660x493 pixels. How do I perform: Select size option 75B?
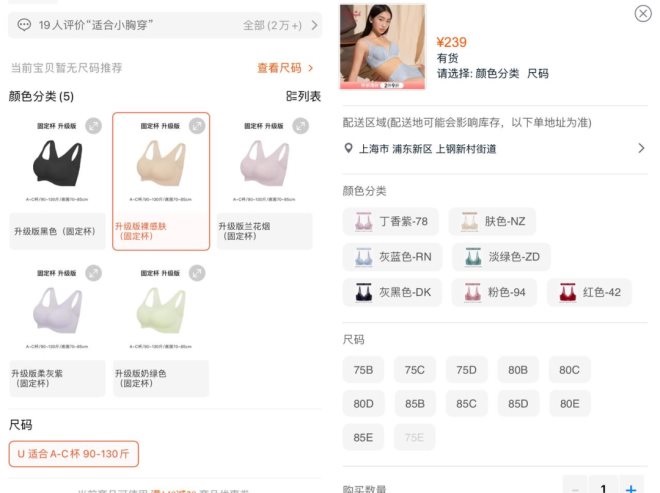click(363, 370)
